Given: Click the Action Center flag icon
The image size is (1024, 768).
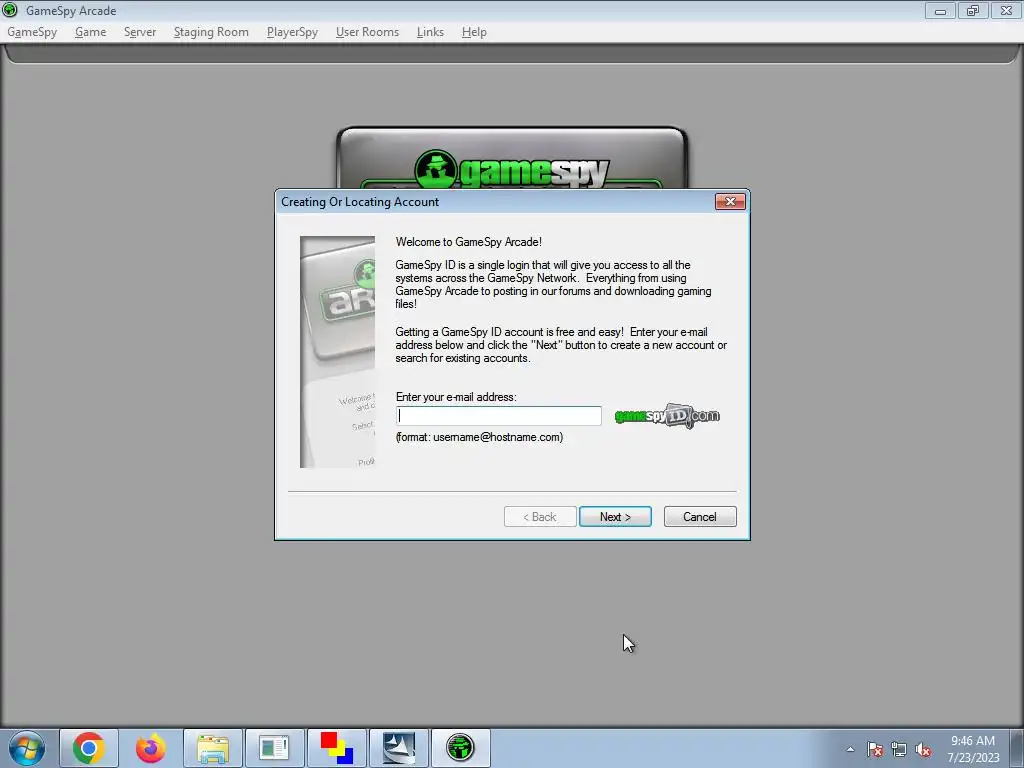Looking at the screenshot, I should pos(875,750).
